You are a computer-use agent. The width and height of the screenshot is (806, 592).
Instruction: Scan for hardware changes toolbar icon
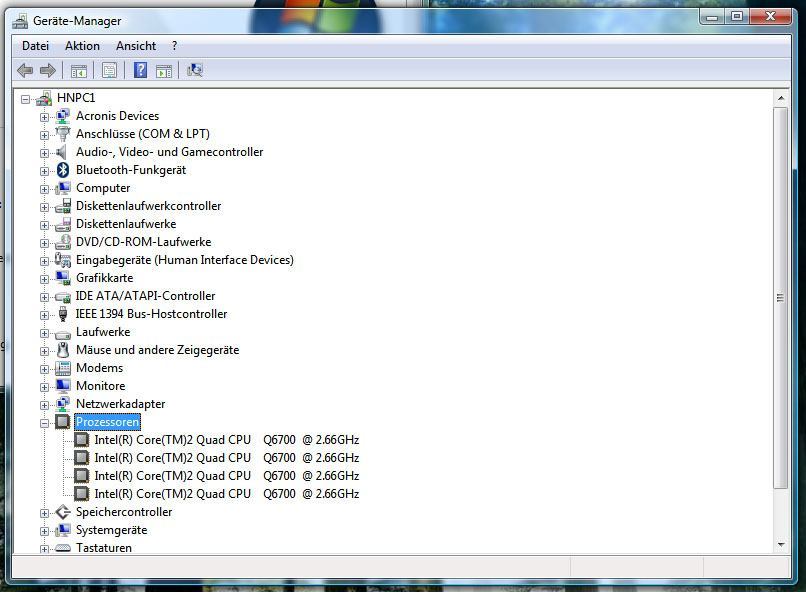tap(195, 70)
